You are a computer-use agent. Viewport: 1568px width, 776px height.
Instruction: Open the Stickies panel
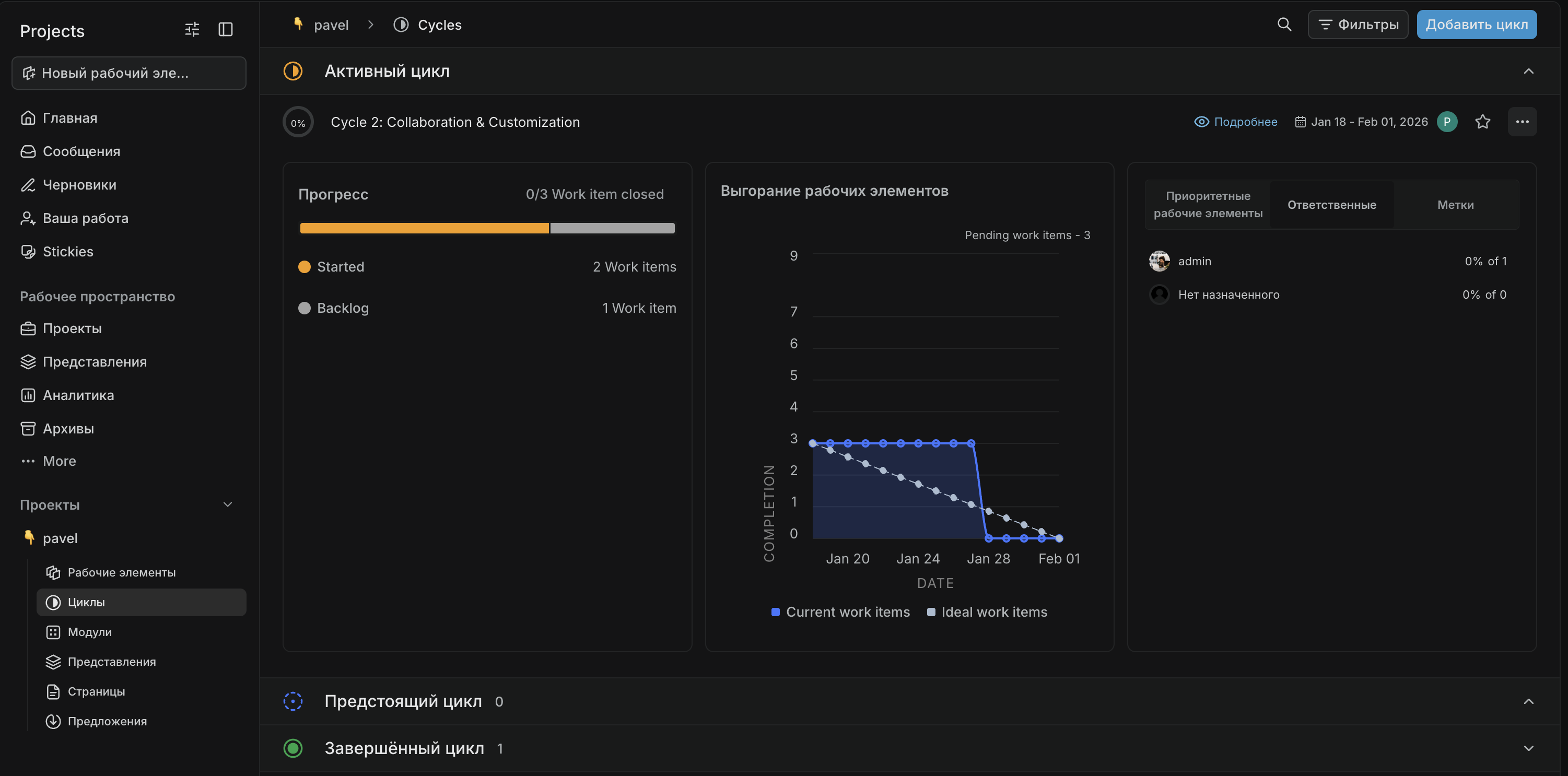pos(67,251)
